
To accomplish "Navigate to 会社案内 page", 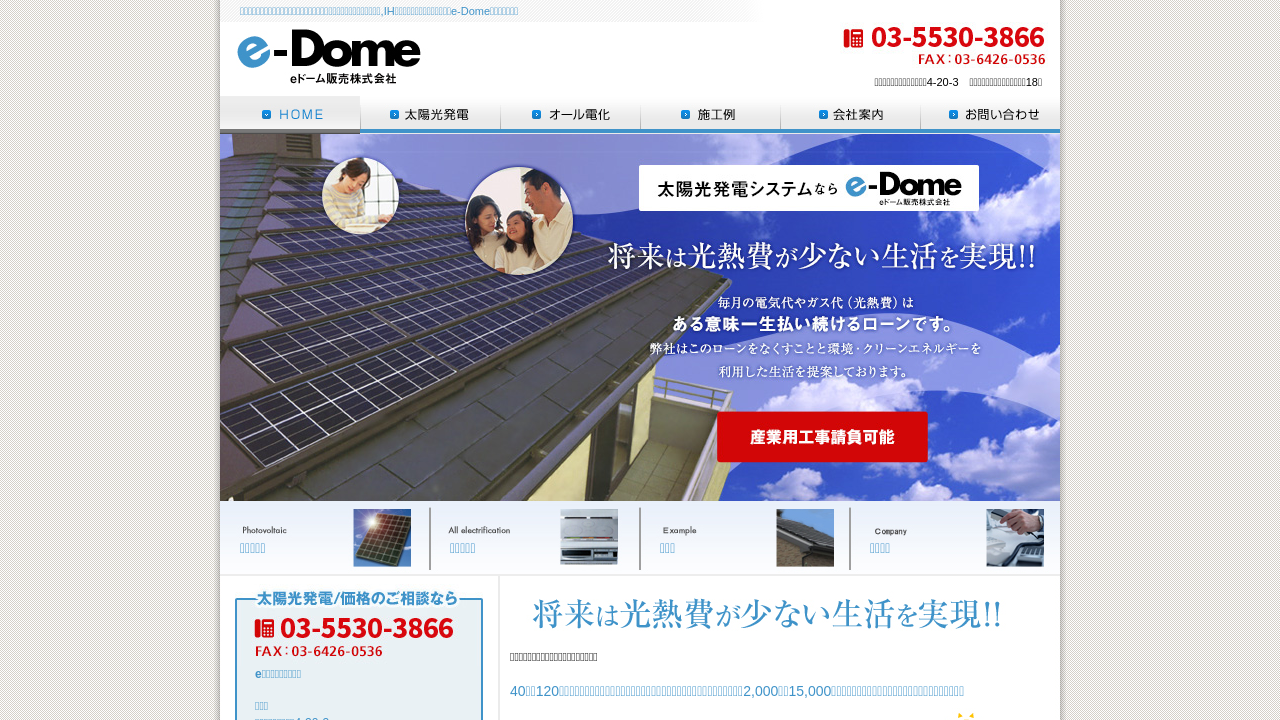I will point(850,114).
